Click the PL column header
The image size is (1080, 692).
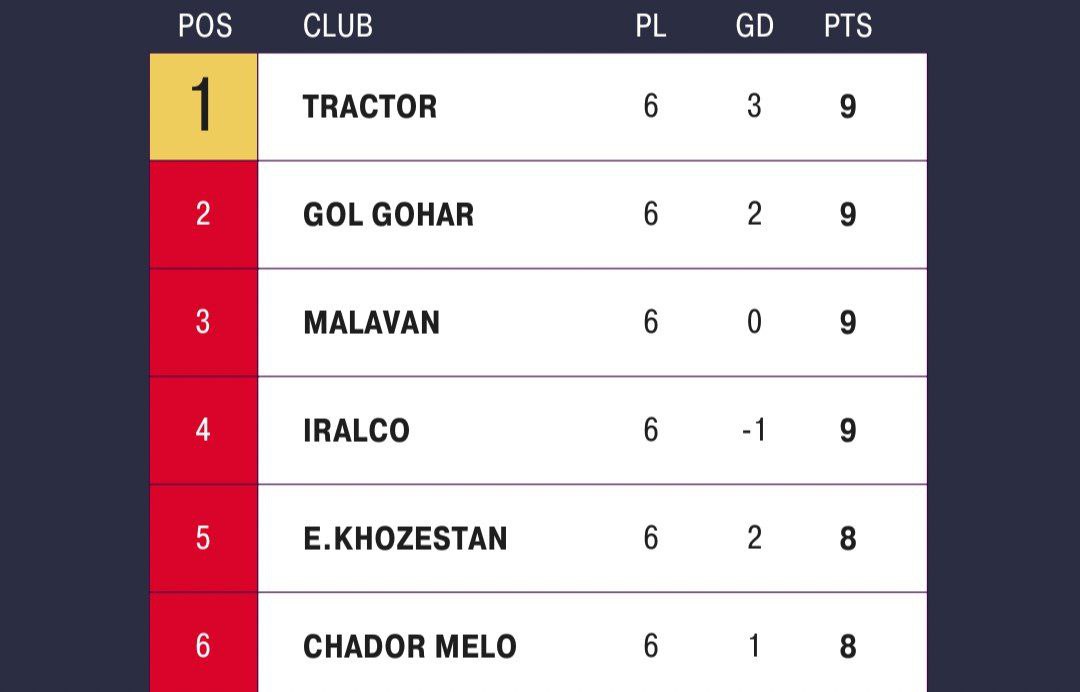coord(651,26)
